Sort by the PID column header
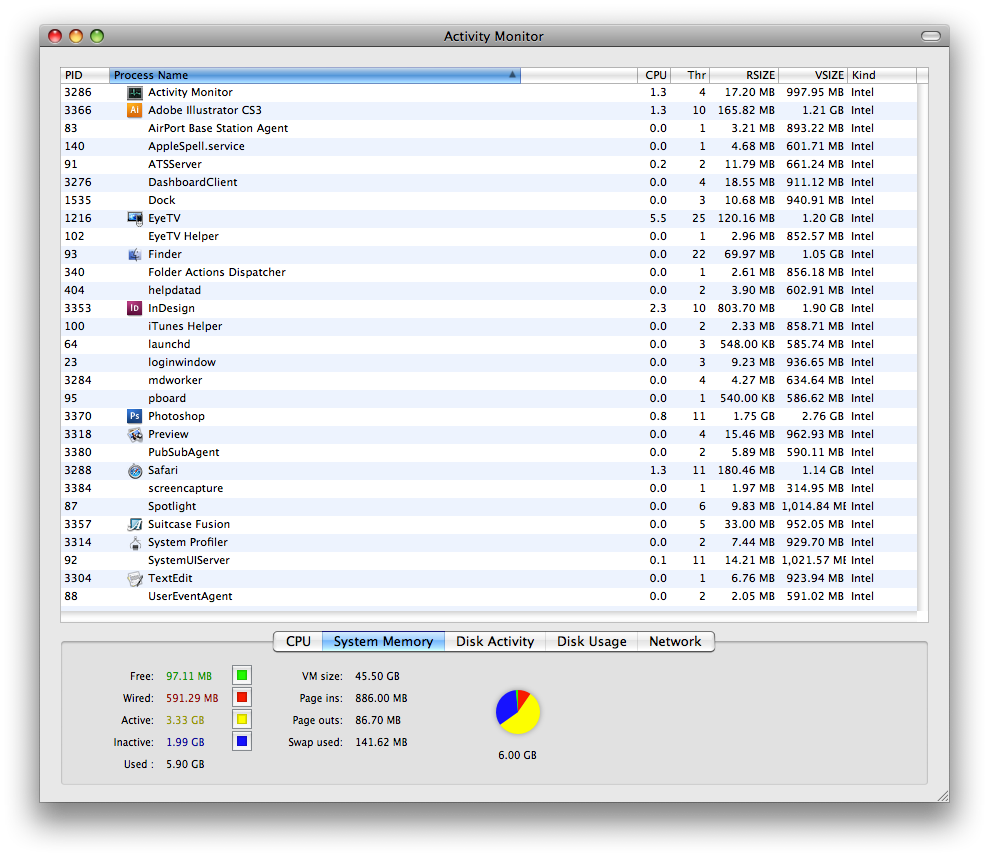The height and width of the screenshot is (857, 989). point(85,75)
